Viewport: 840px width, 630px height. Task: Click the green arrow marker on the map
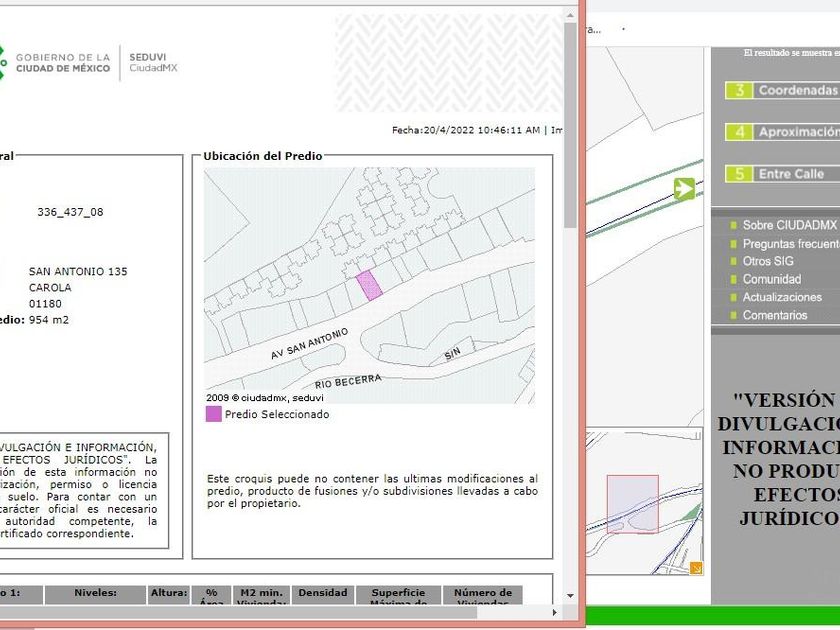[x=684, y=188]
